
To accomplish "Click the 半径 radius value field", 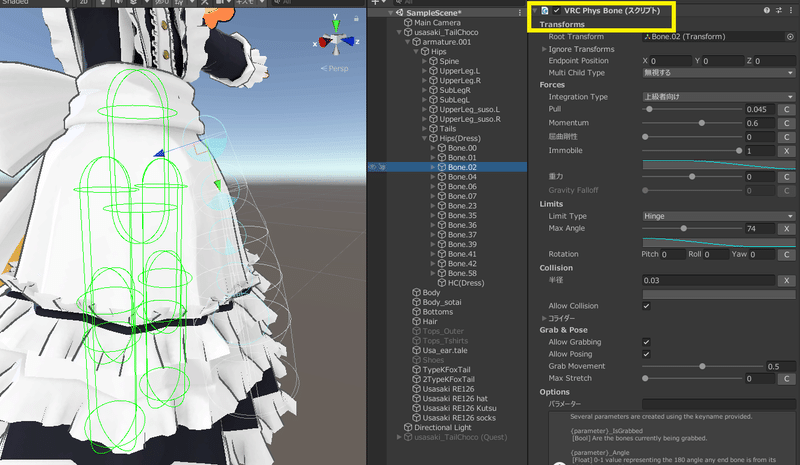I will click(709, 280).
